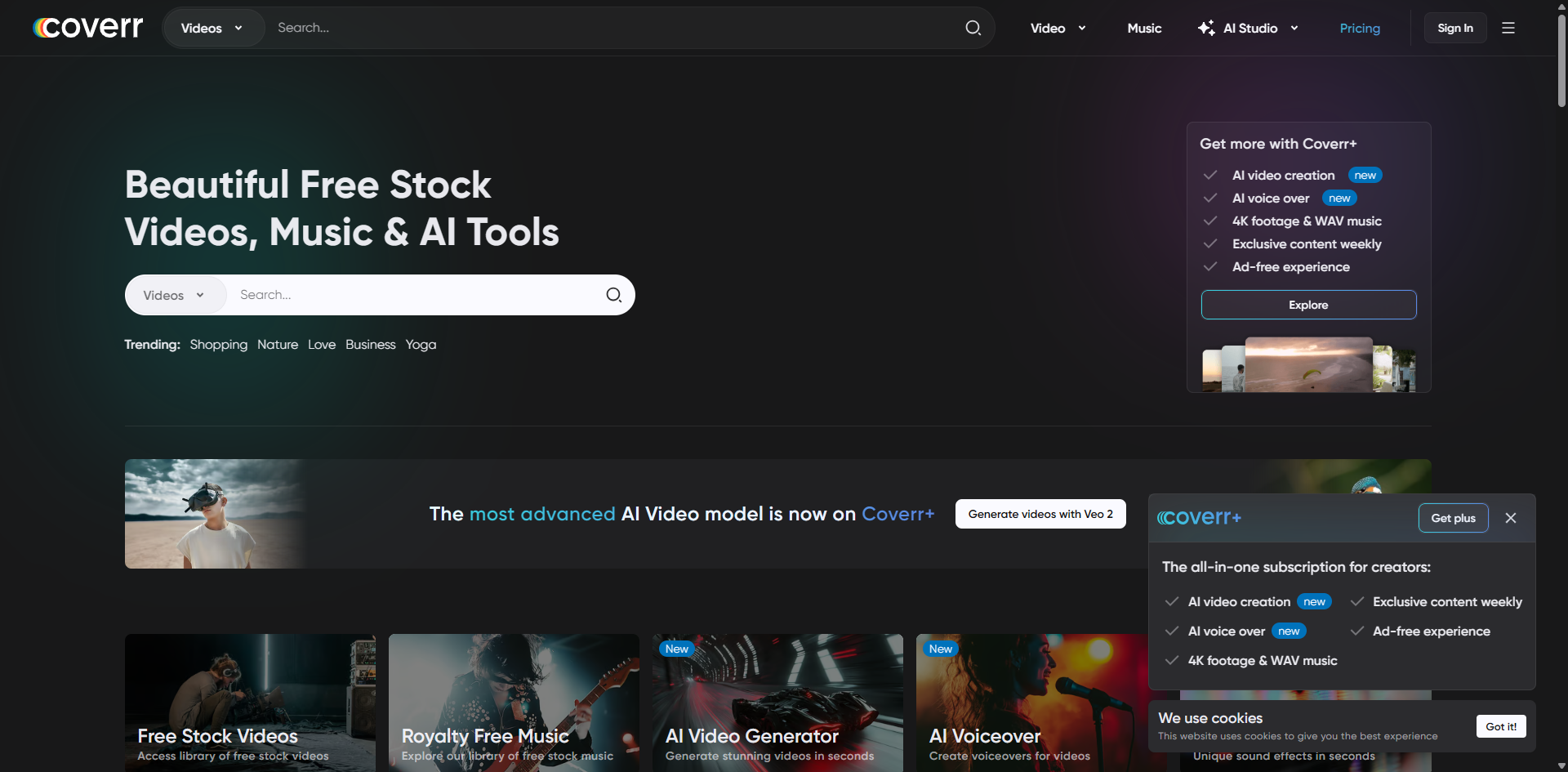
Task: Open the hero Videos type dropdown
Action: pyautogui.click(x=175, y=295)
